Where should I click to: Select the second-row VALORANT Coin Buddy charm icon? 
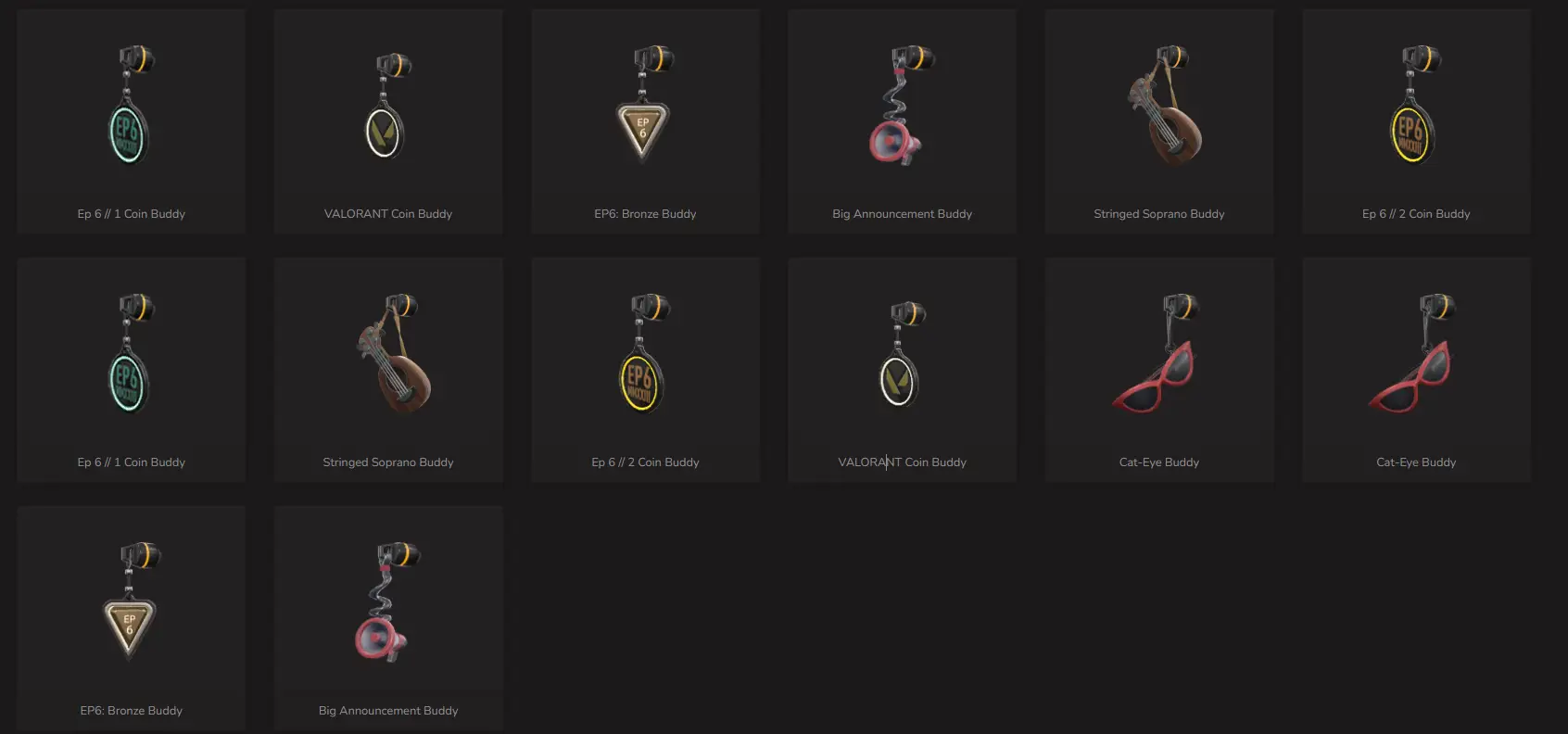[903, 355]
